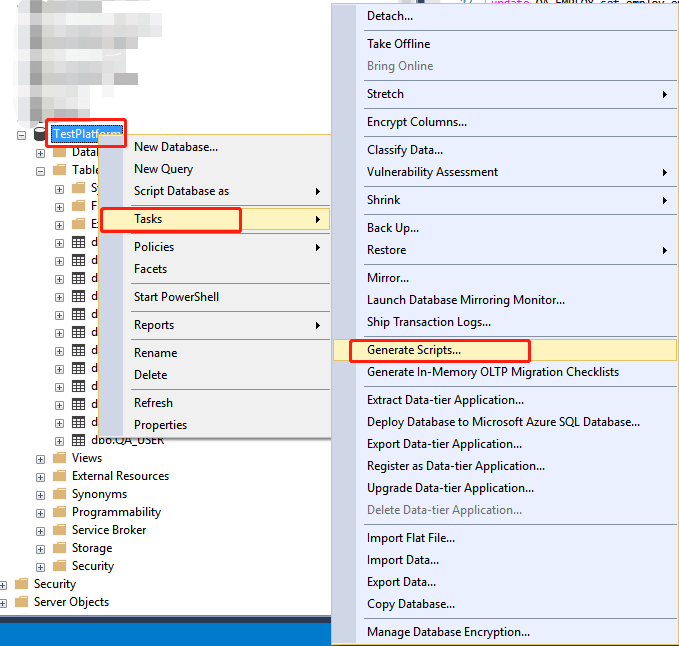Select Facets menu entry
The height and width of the screenshot is (646, 679).
tap(215, 269)
